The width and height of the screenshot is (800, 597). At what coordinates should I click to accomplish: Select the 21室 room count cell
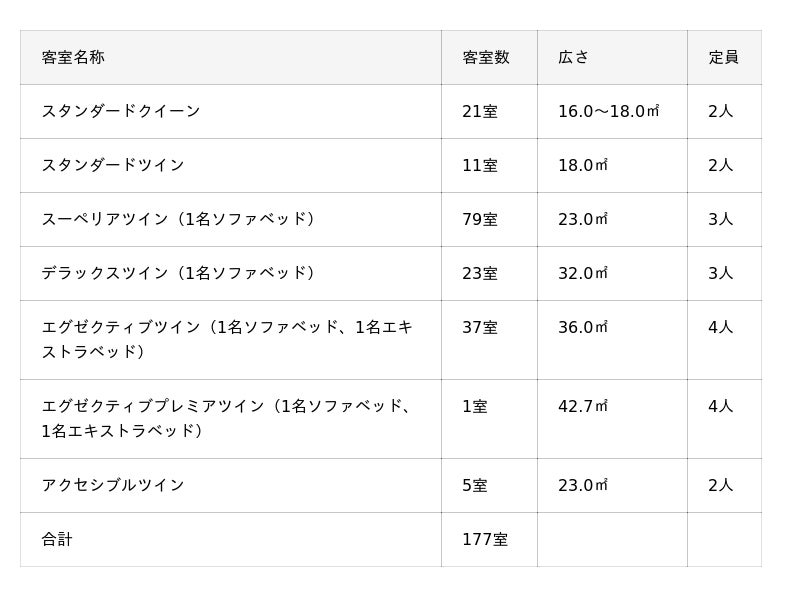click(x=480, y=111)
